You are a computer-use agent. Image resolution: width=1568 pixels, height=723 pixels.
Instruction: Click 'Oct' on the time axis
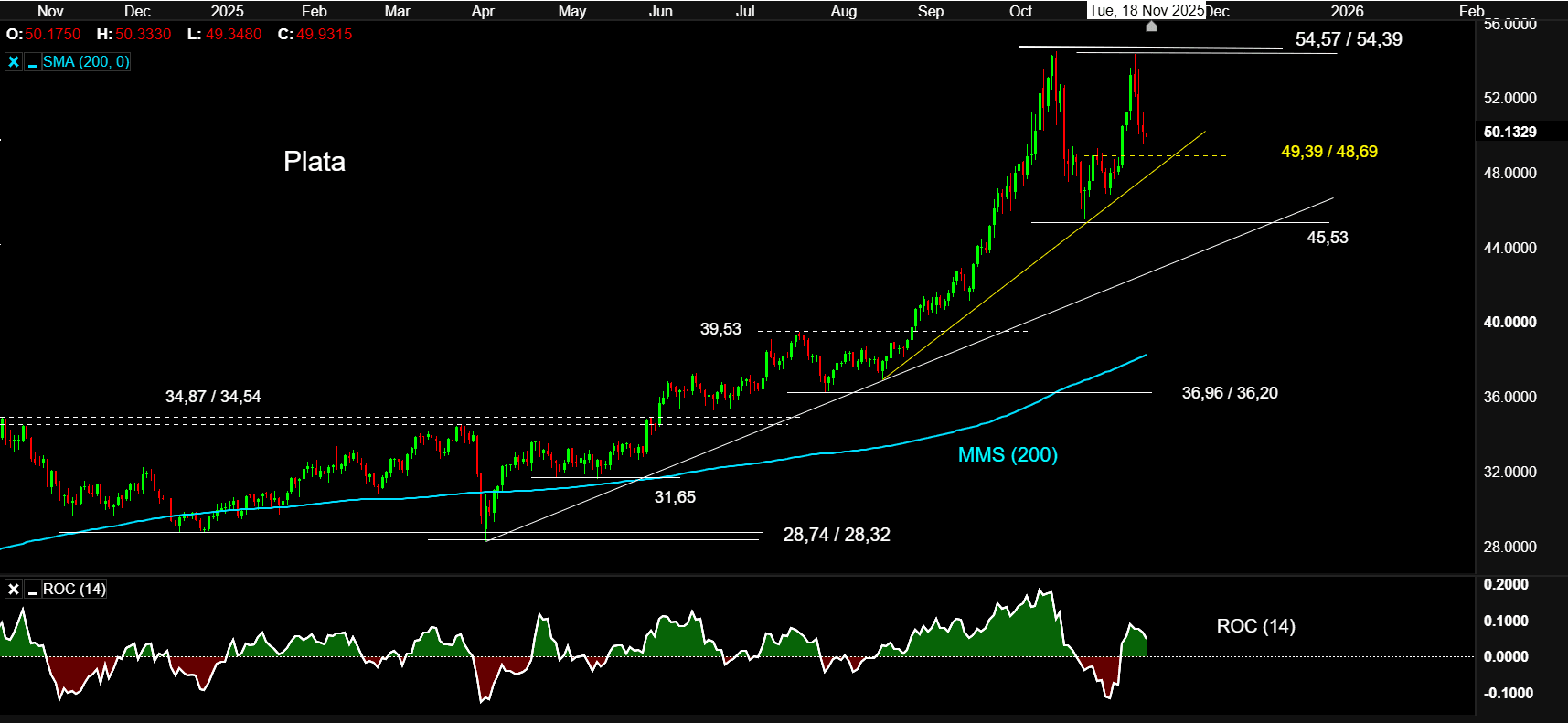[x=1020, y=11]
